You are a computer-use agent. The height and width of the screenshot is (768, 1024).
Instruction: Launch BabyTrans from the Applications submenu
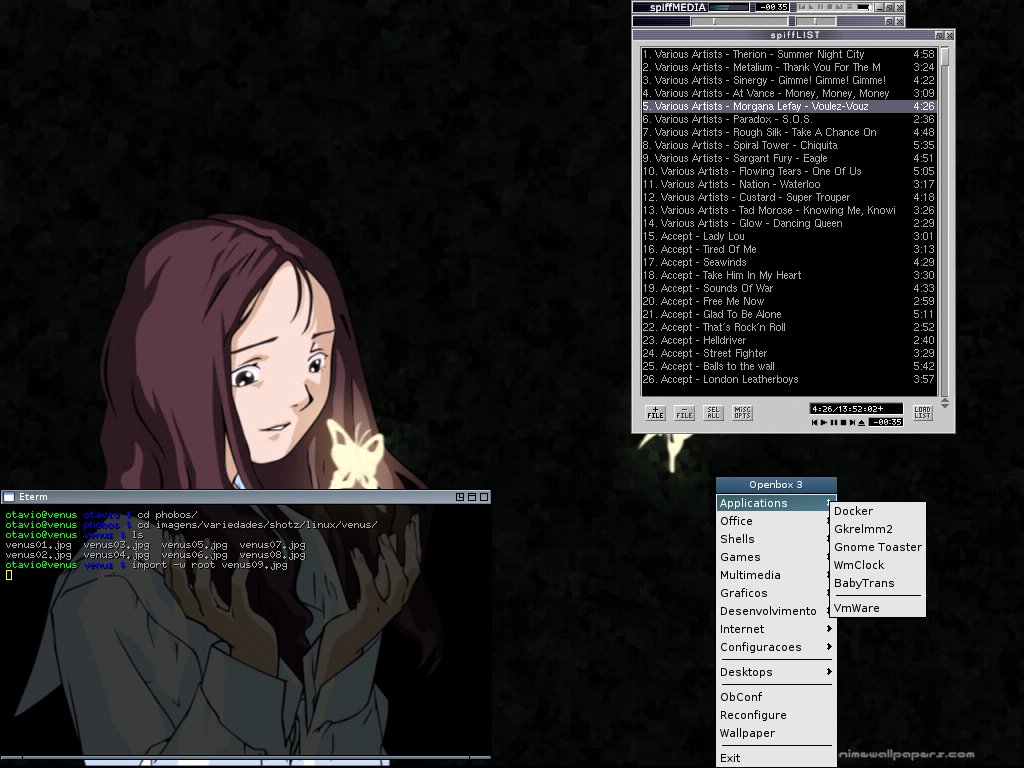click(x=878, y=583)
